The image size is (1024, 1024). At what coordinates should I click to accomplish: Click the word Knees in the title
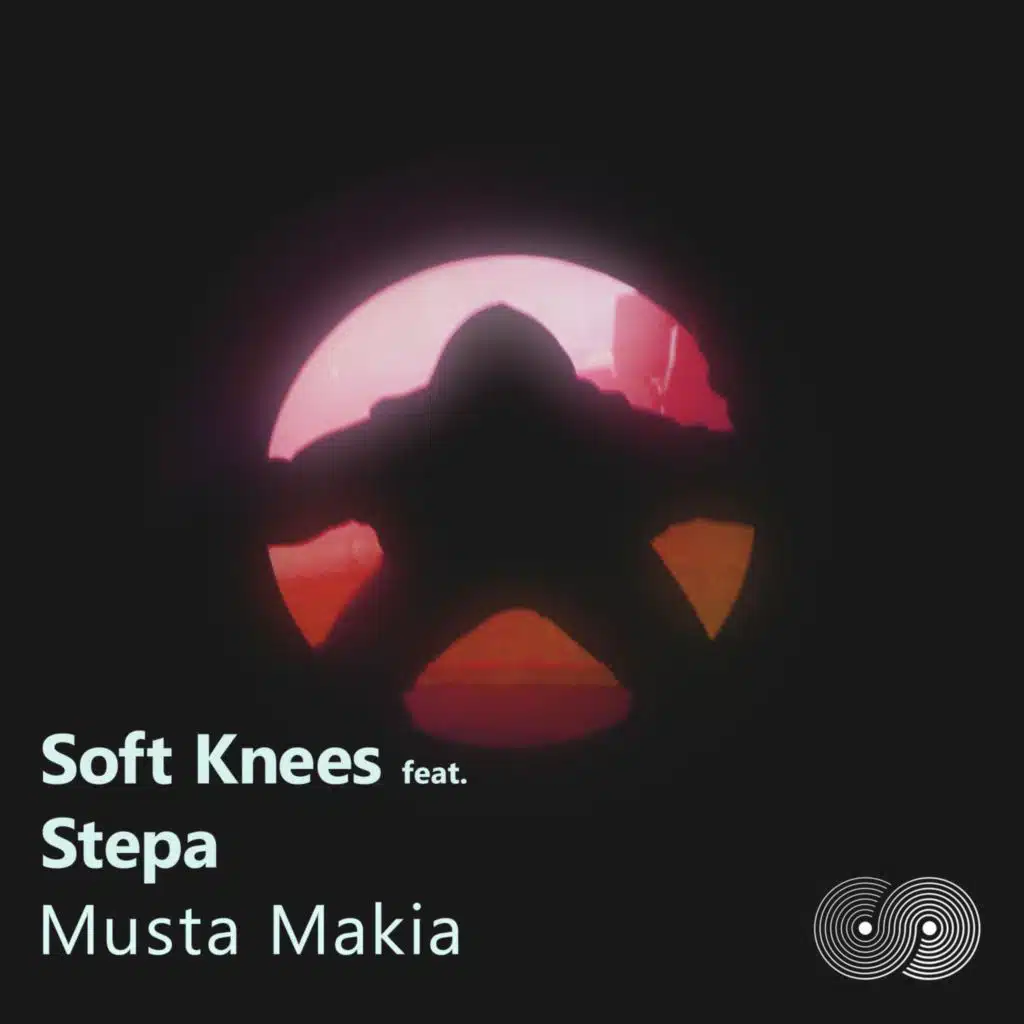(289, 760)
